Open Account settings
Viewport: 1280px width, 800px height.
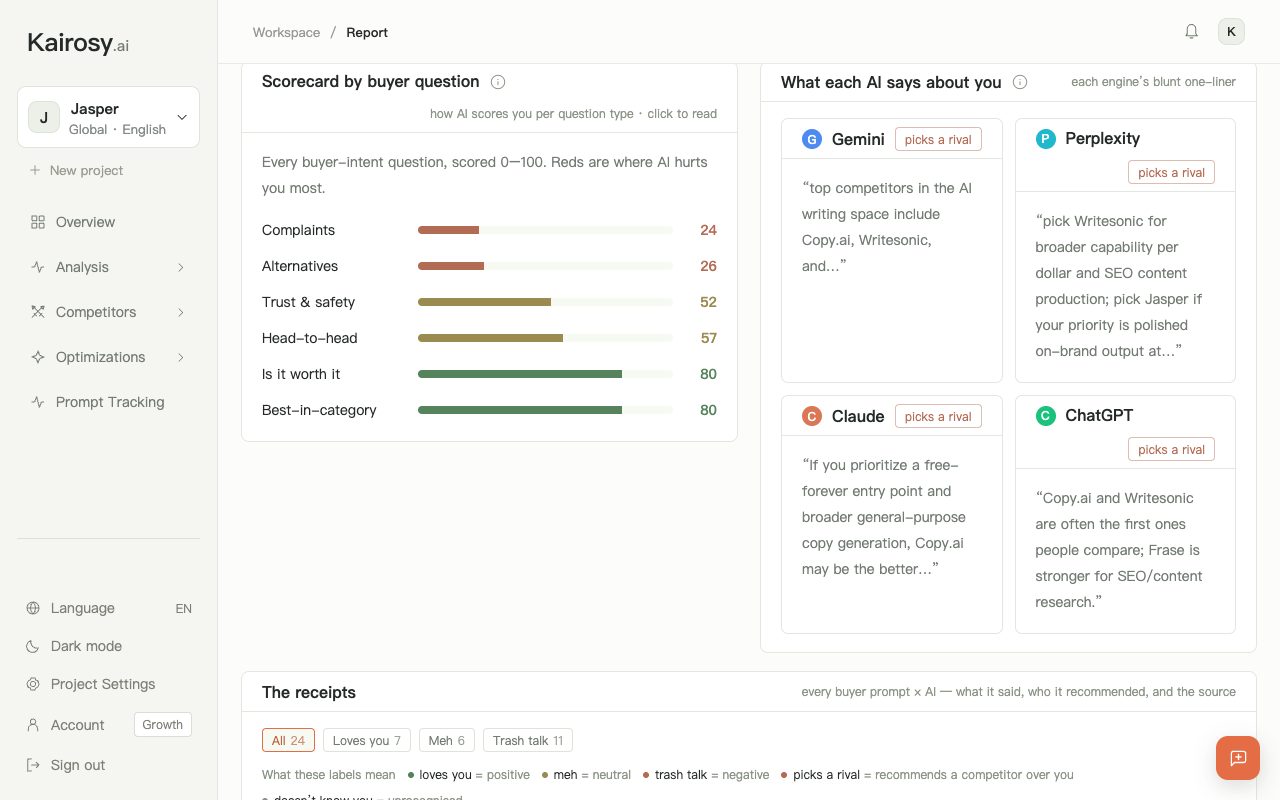click(78, 725)
